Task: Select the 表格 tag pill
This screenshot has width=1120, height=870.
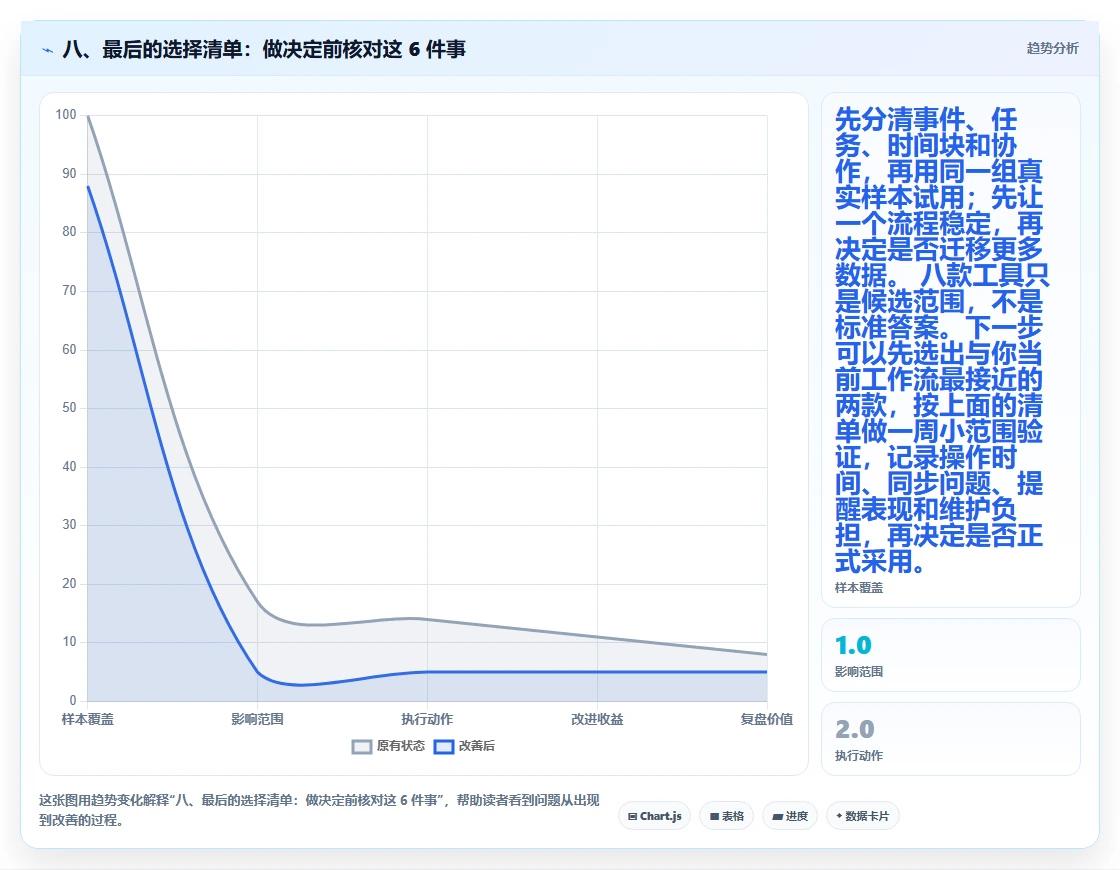Action: [726, 816]
